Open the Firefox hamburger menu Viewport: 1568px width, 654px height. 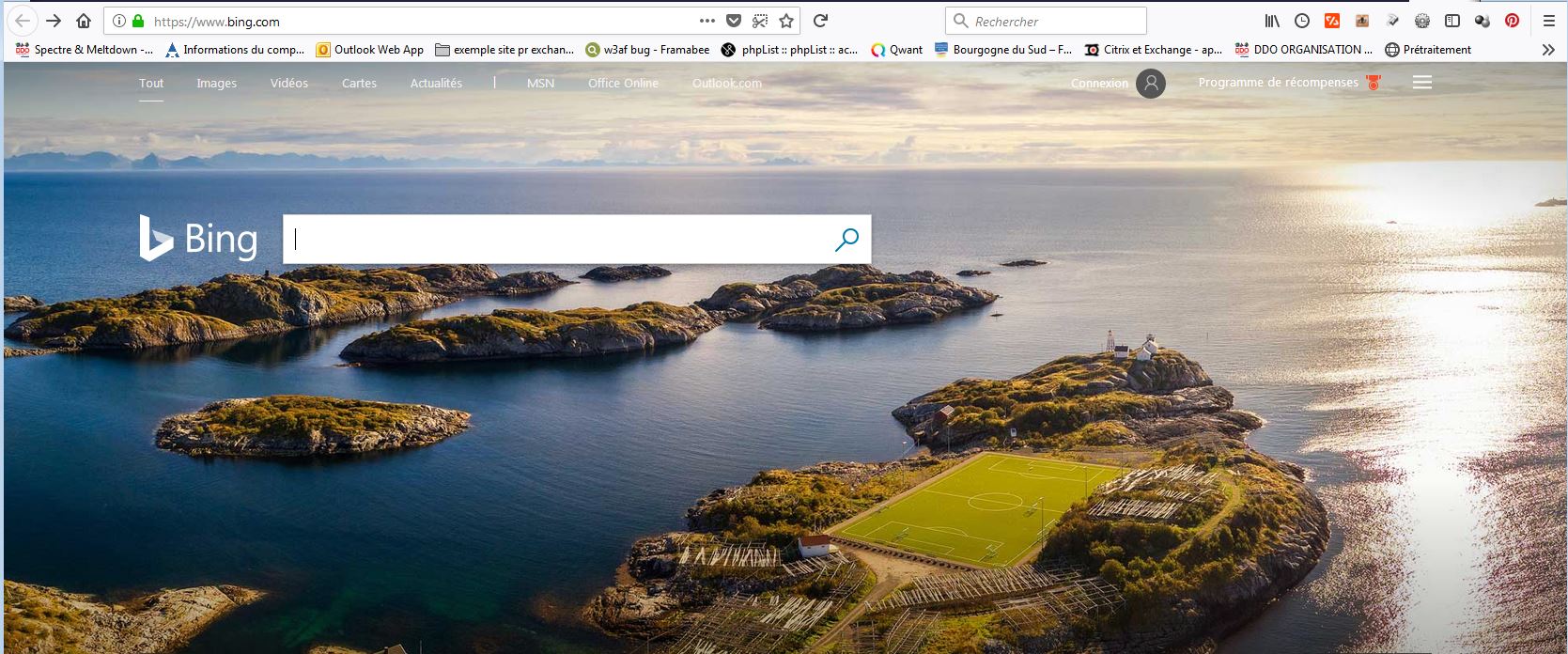(x=1548, y=21)
